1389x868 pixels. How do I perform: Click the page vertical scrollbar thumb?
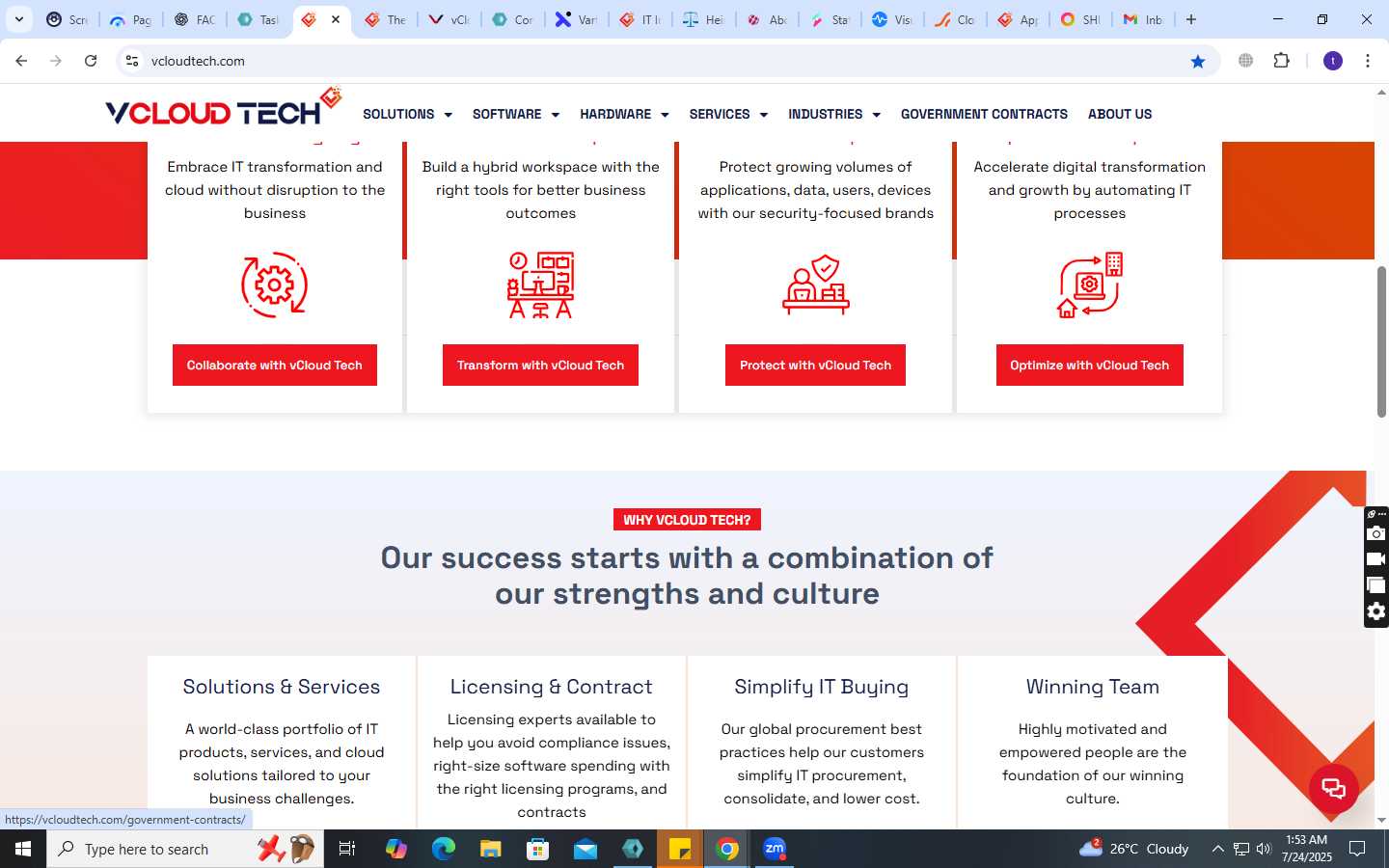point(1381,341)
